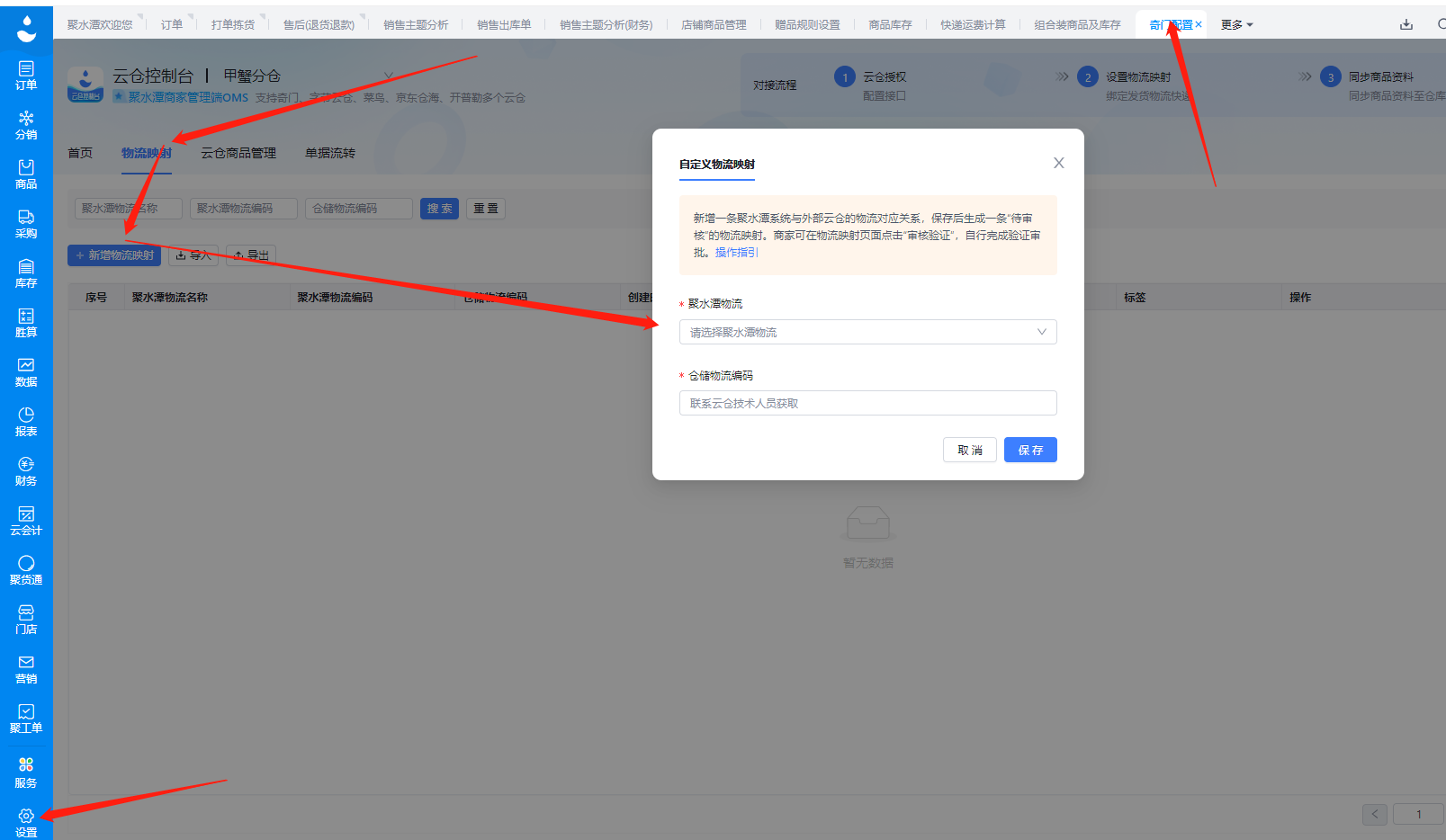Open the 销售主题分析(财务) top tab

tap(606, 25)
